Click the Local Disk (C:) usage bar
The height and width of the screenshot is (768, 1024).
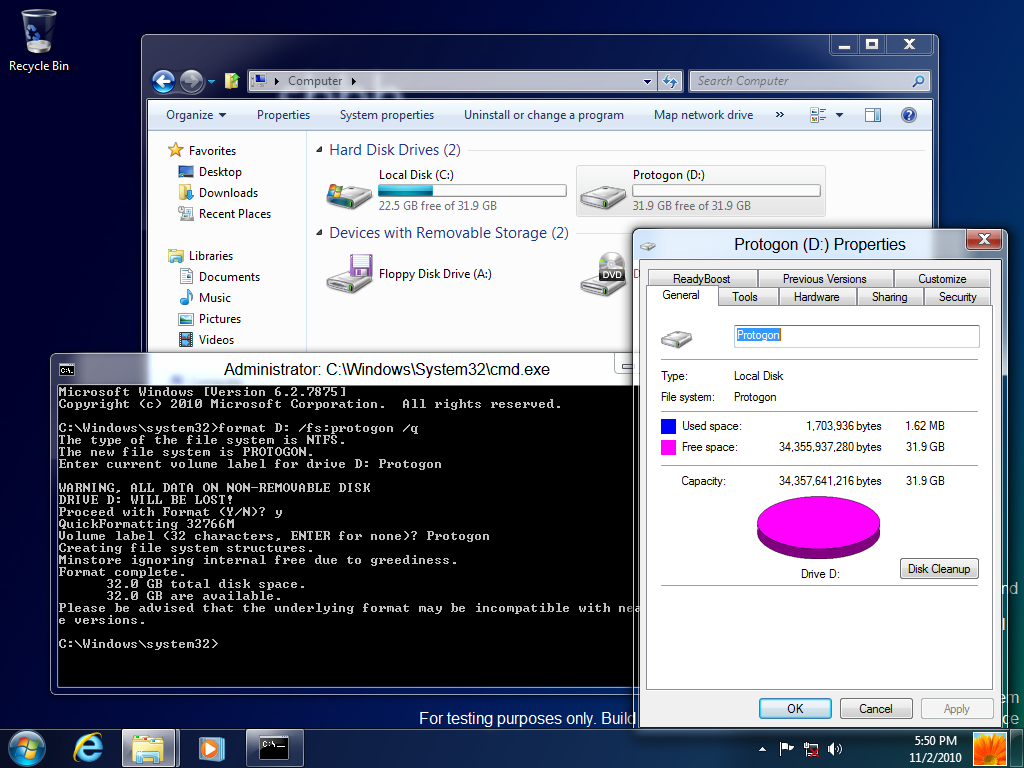coord(472,190)
